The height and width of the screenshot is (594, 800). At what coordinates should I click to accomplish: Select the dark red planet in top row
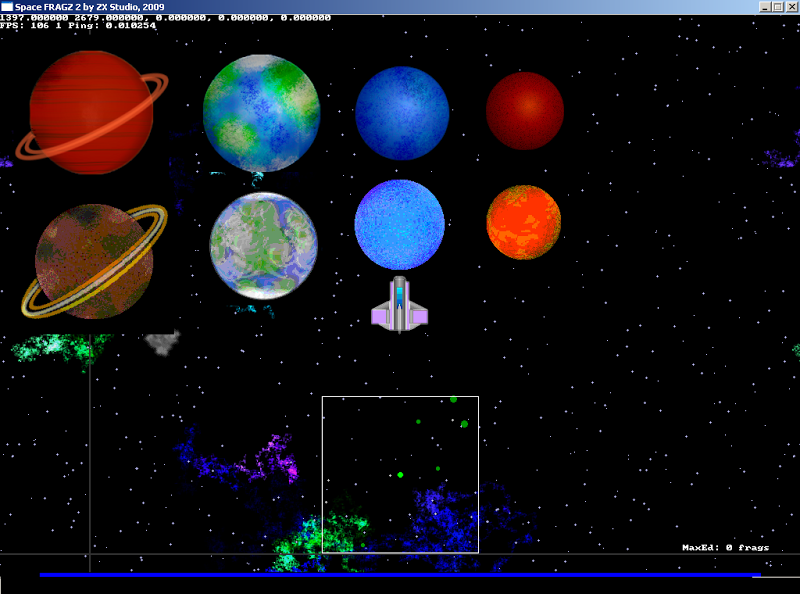[524, 111]
